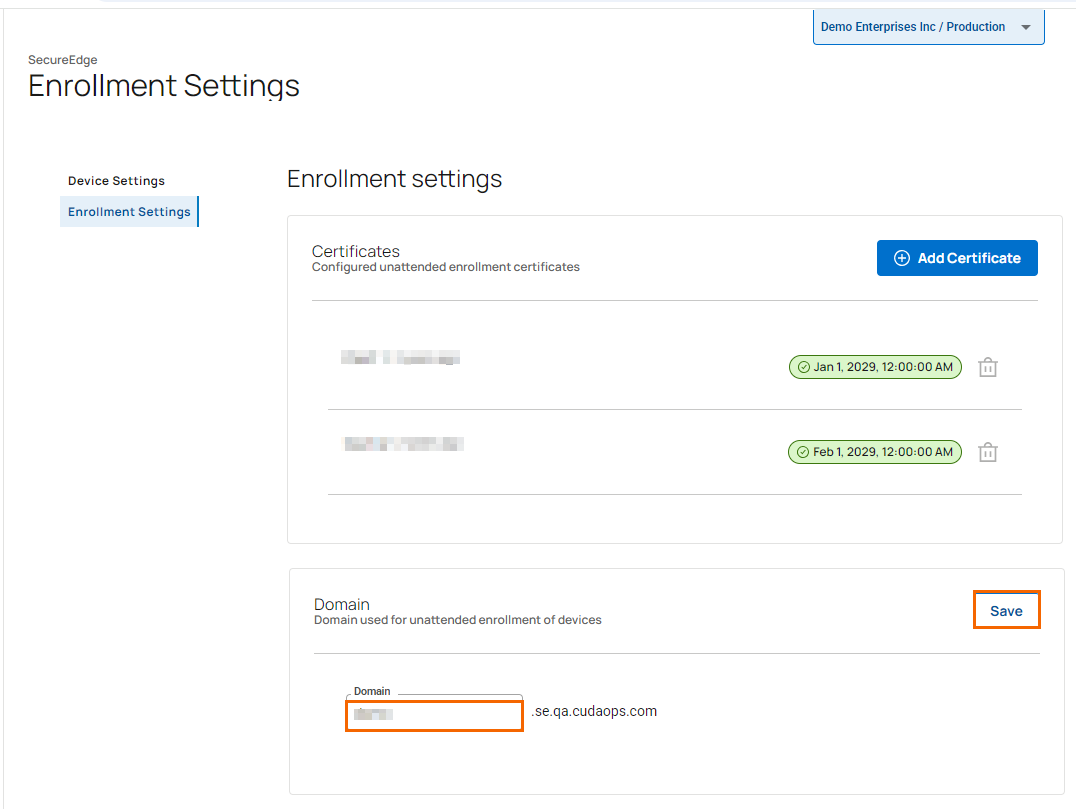Go to Device Settings in the sidebar

pyautogui.click(x=116, y=181)
